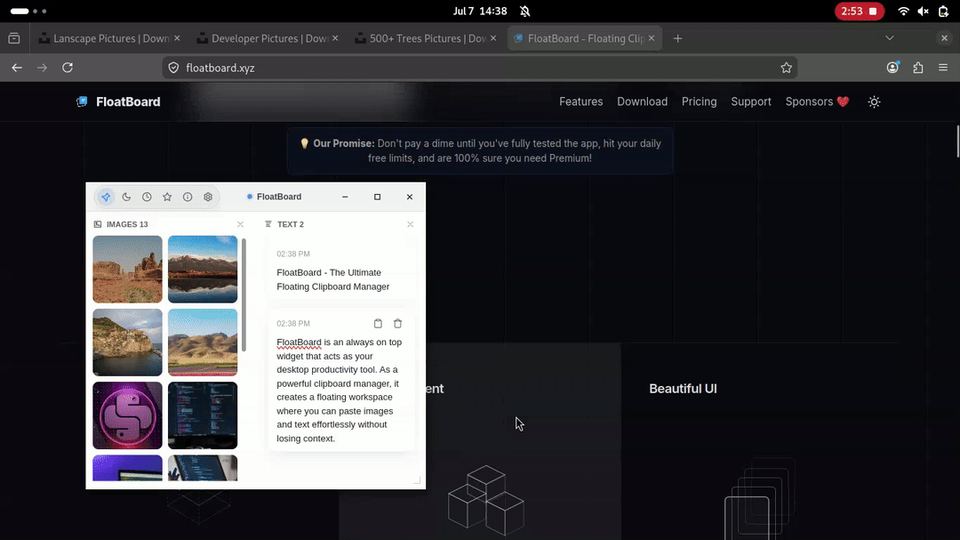Open the Activities workspace indicator
This screenshot has width=960, height=540.
point(28,11)
